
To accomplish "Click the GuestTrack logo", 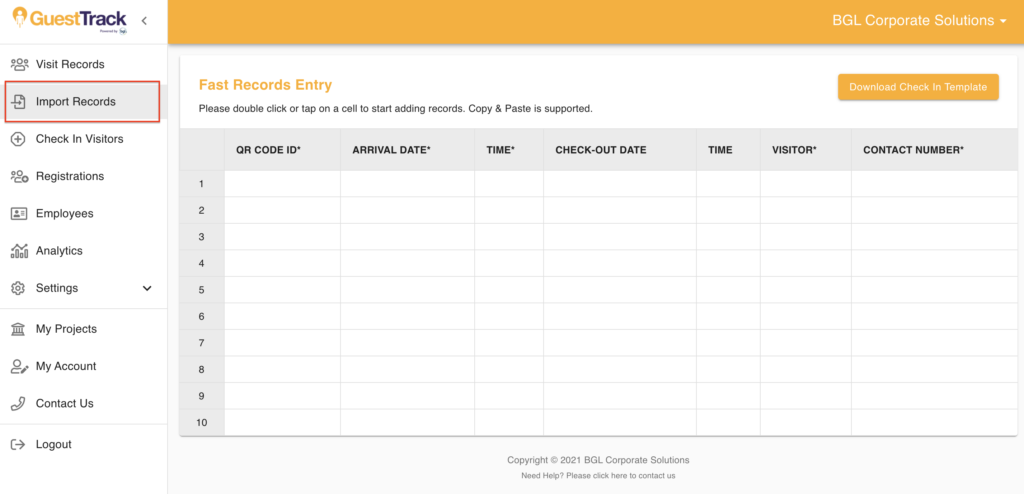I will 69,20.
